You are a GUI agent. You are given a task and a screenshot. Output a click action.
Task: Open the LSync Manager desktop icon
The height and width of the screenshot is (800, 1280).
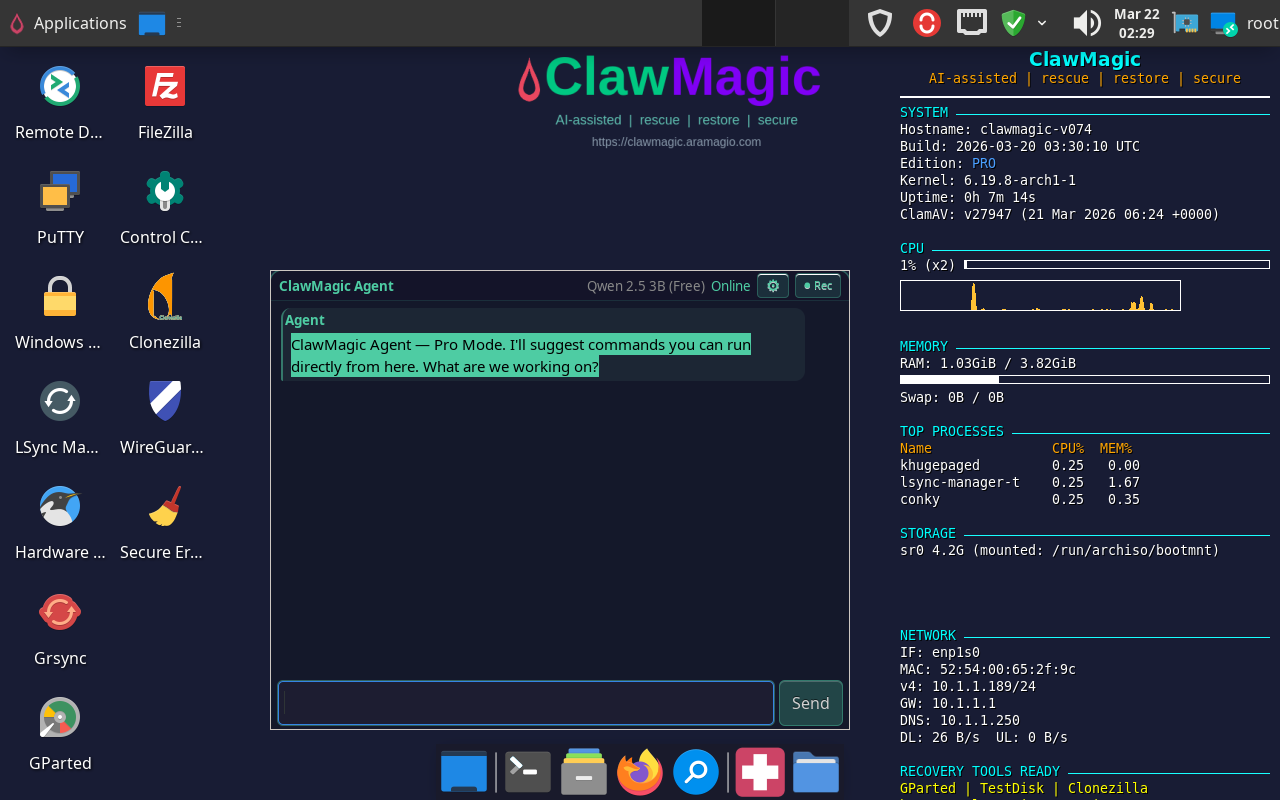(60, 401)
